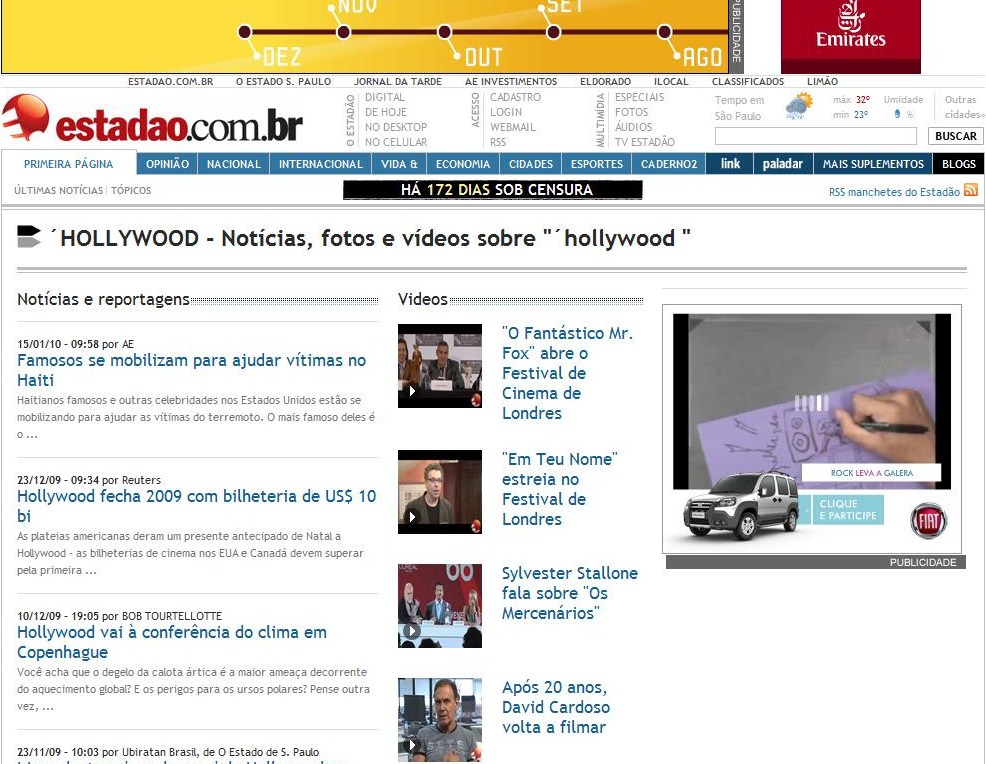Image resolution: width=986 pixels, height=764 pixels.
Task: Open ESTADAO.COM.BR top link
Action: click(170, 82)
